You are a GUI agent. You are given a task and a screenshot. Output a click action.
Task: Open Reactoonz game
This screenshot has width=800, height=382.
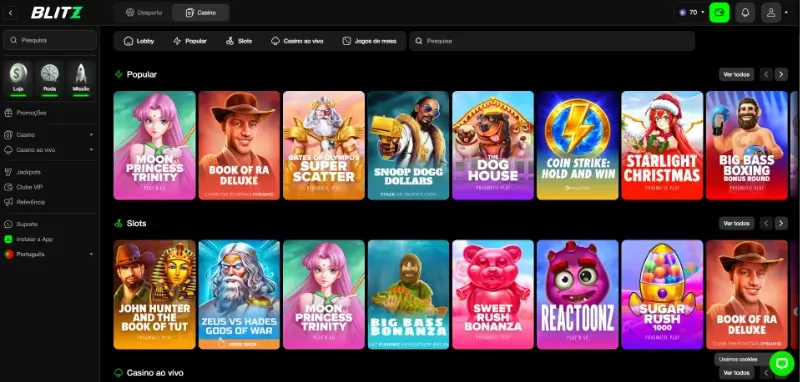coord(578,295)
